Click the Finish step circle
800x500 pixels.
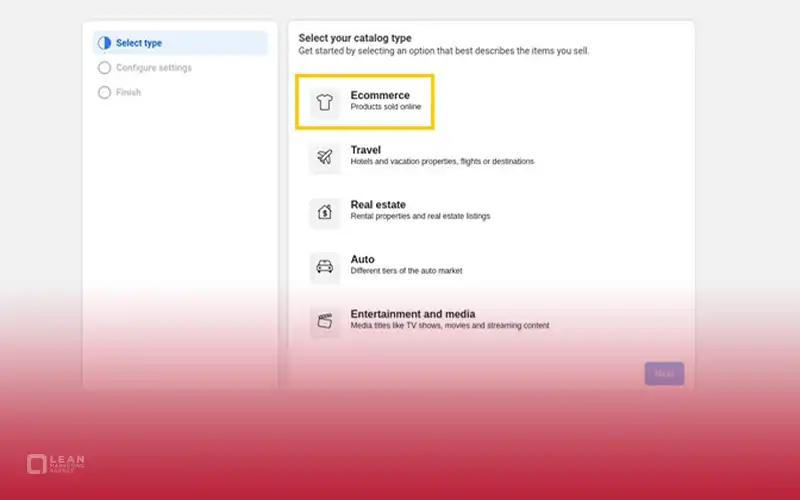104,93
